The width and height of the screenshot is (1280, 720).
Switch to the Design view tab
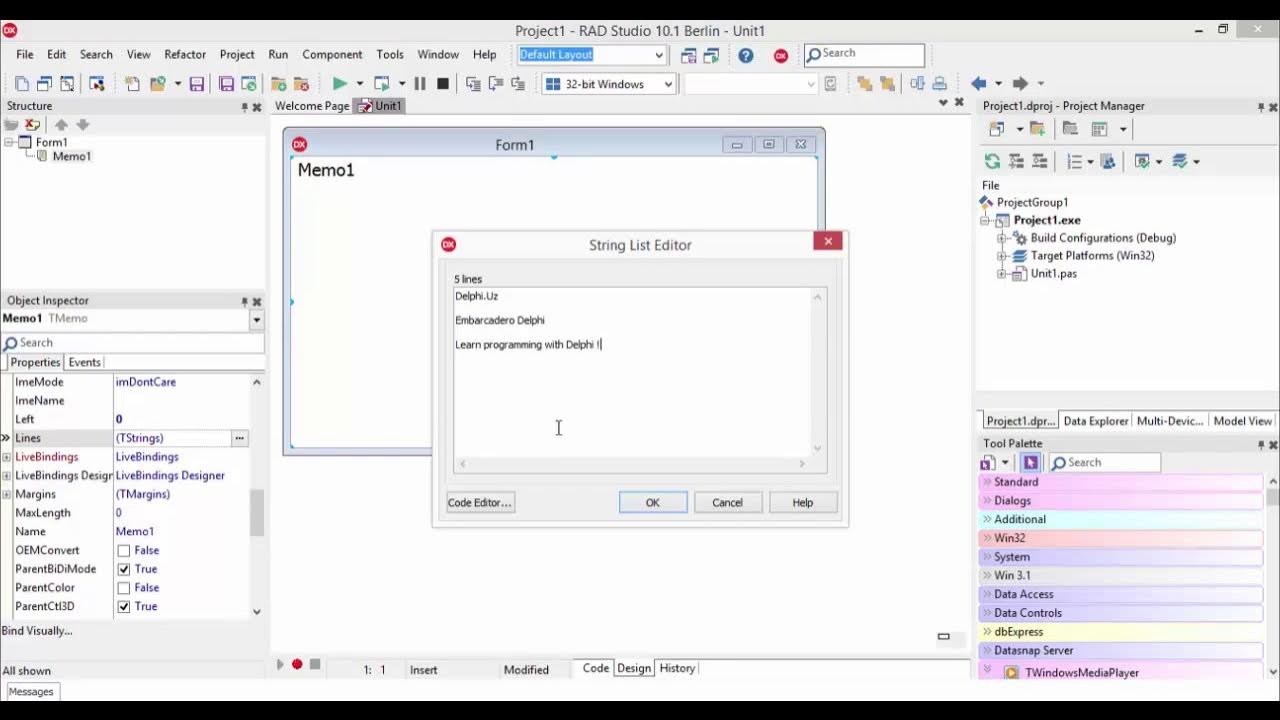(634, 668)
